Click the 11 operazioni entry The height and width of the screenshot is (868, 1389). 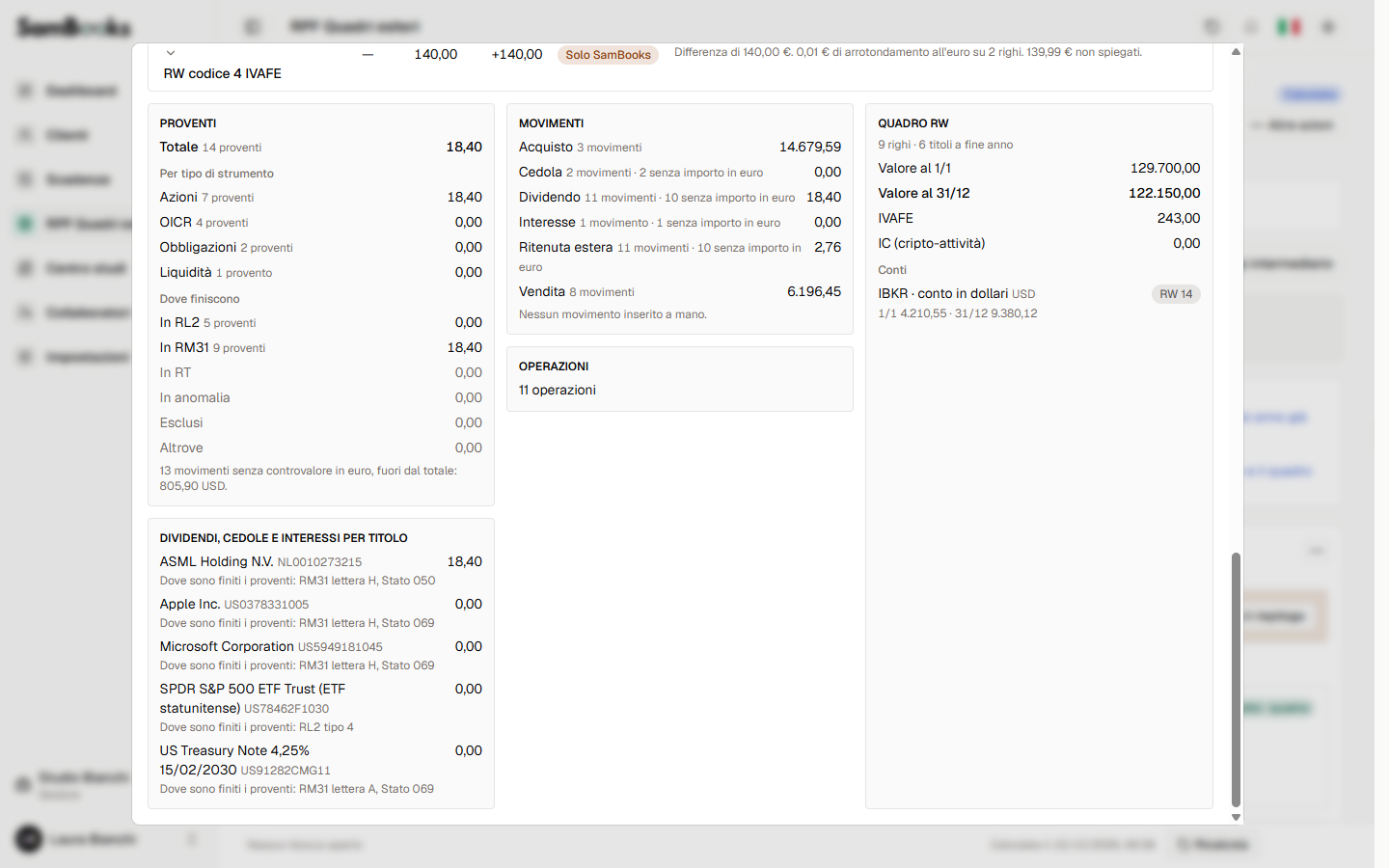(558, 391)
